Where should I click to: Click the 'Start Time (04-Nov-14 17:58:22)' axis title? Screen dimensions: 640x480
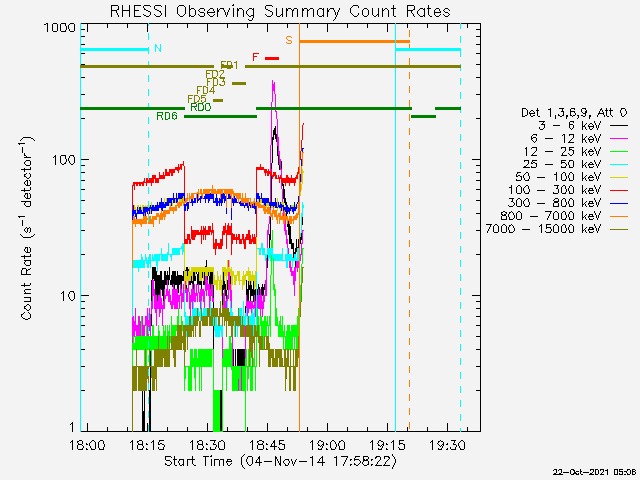(280, 461)
